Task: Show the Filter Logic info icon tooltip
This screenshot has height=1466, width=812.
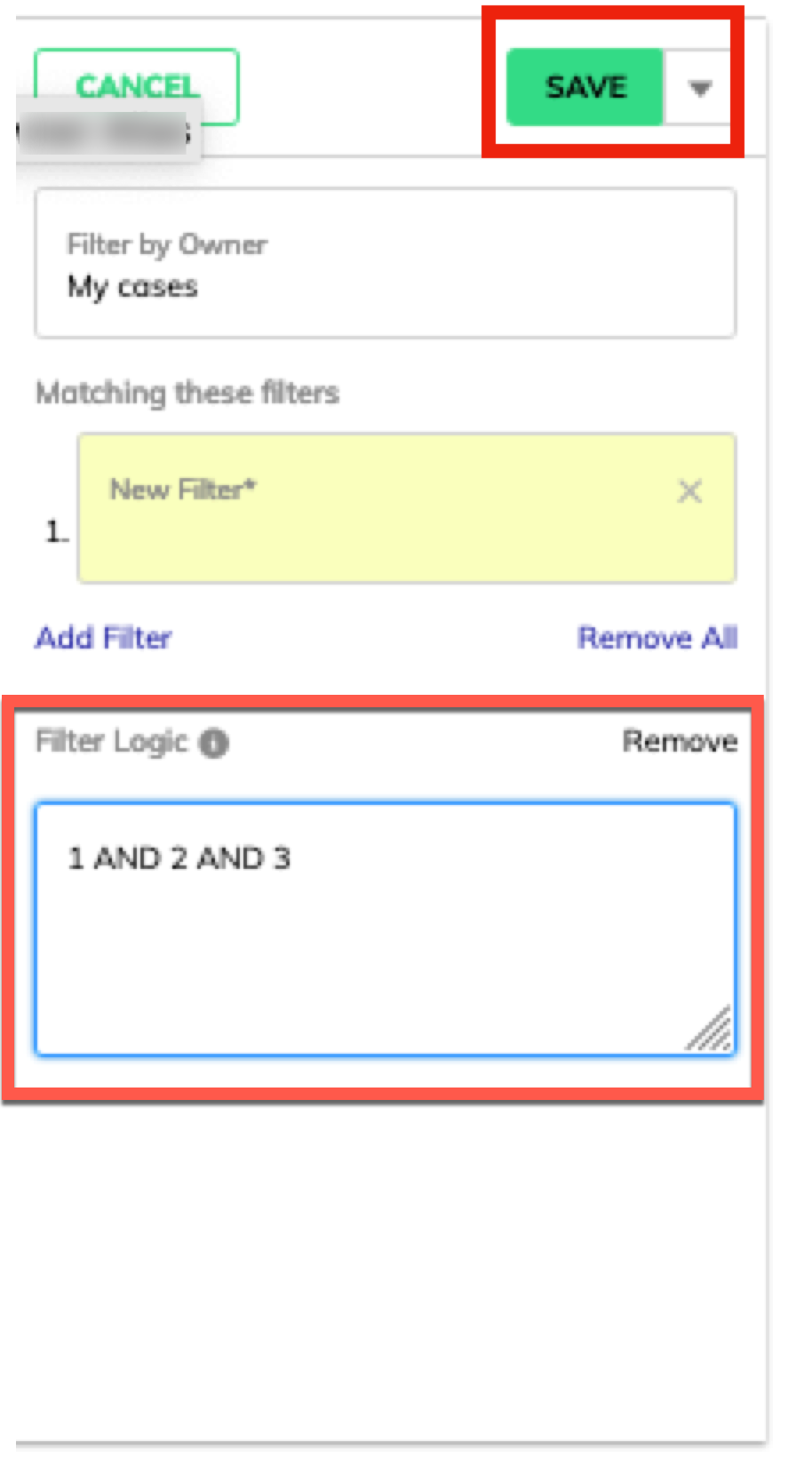Action: (x=213, y=743)
